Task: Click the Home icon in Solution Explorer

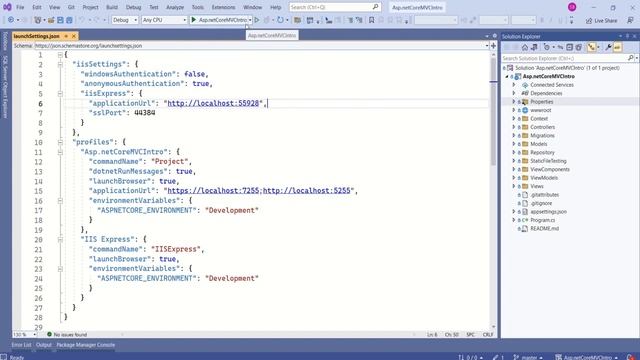Action: tap(525, 47)
